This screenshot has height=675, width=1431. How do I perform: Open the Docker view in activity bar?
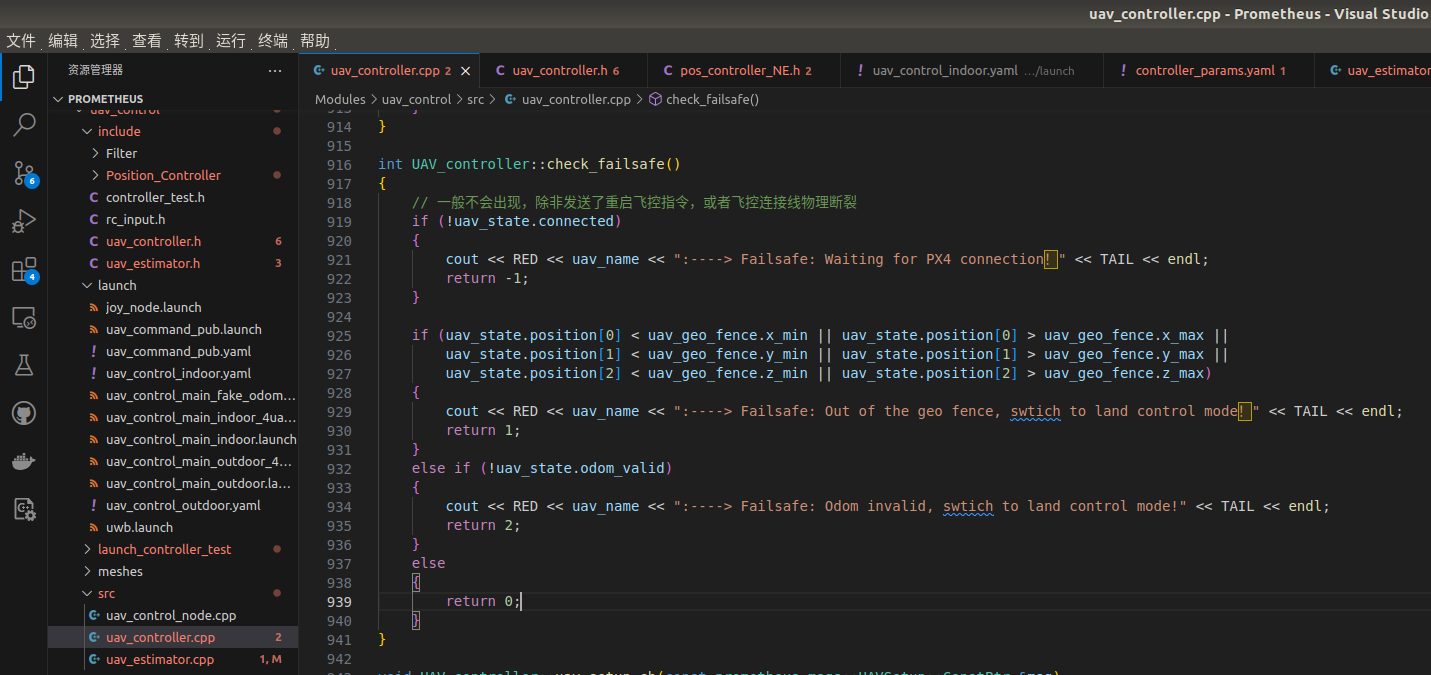tap(24, 461)
